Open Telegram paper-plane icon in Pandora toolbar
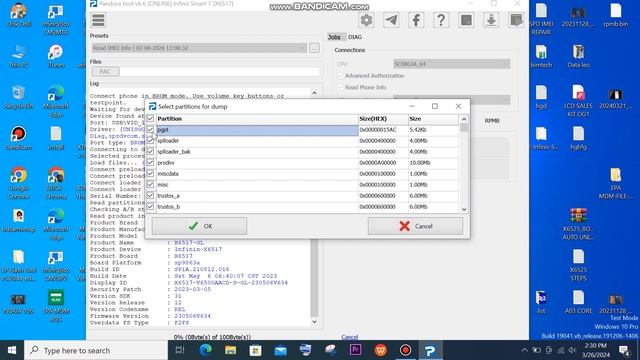640x360 pixels. [391, 20]
